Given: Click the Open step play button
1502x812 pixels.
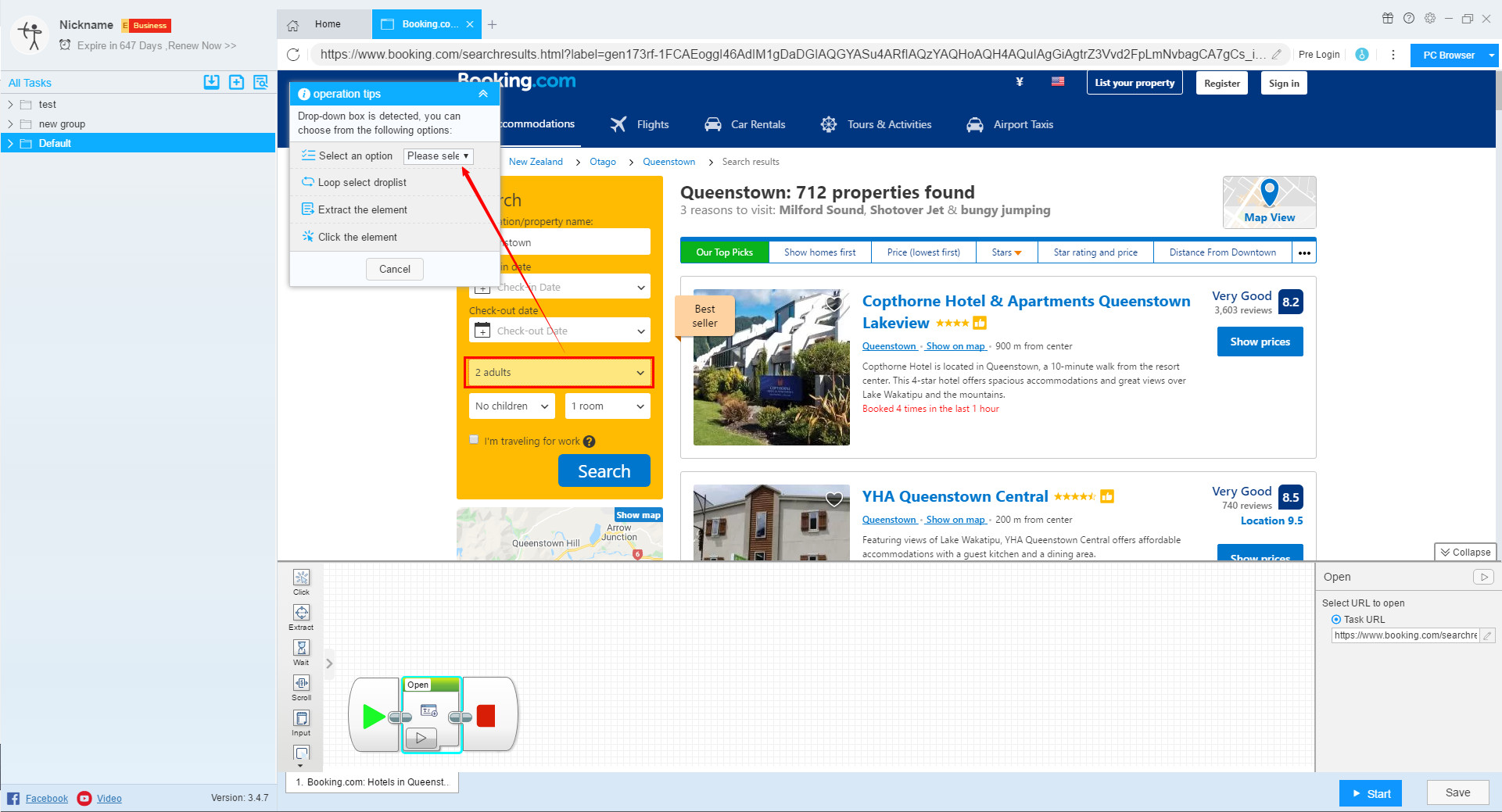Looking at the screenshot, I should (421, 737).
